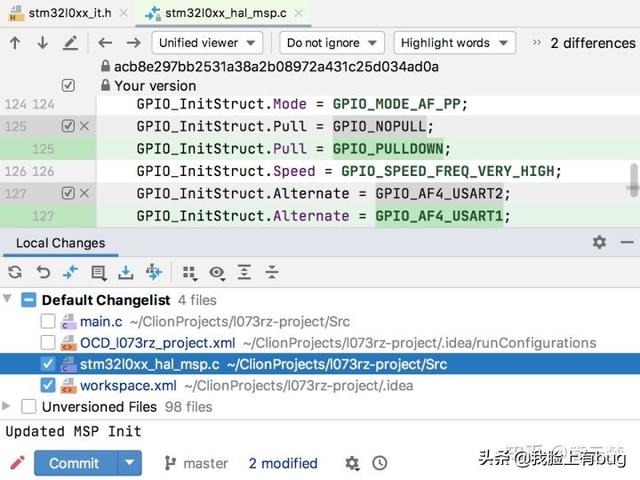Compare previous file with left arrow
This screenshot has height=480, width=640.
105,42
